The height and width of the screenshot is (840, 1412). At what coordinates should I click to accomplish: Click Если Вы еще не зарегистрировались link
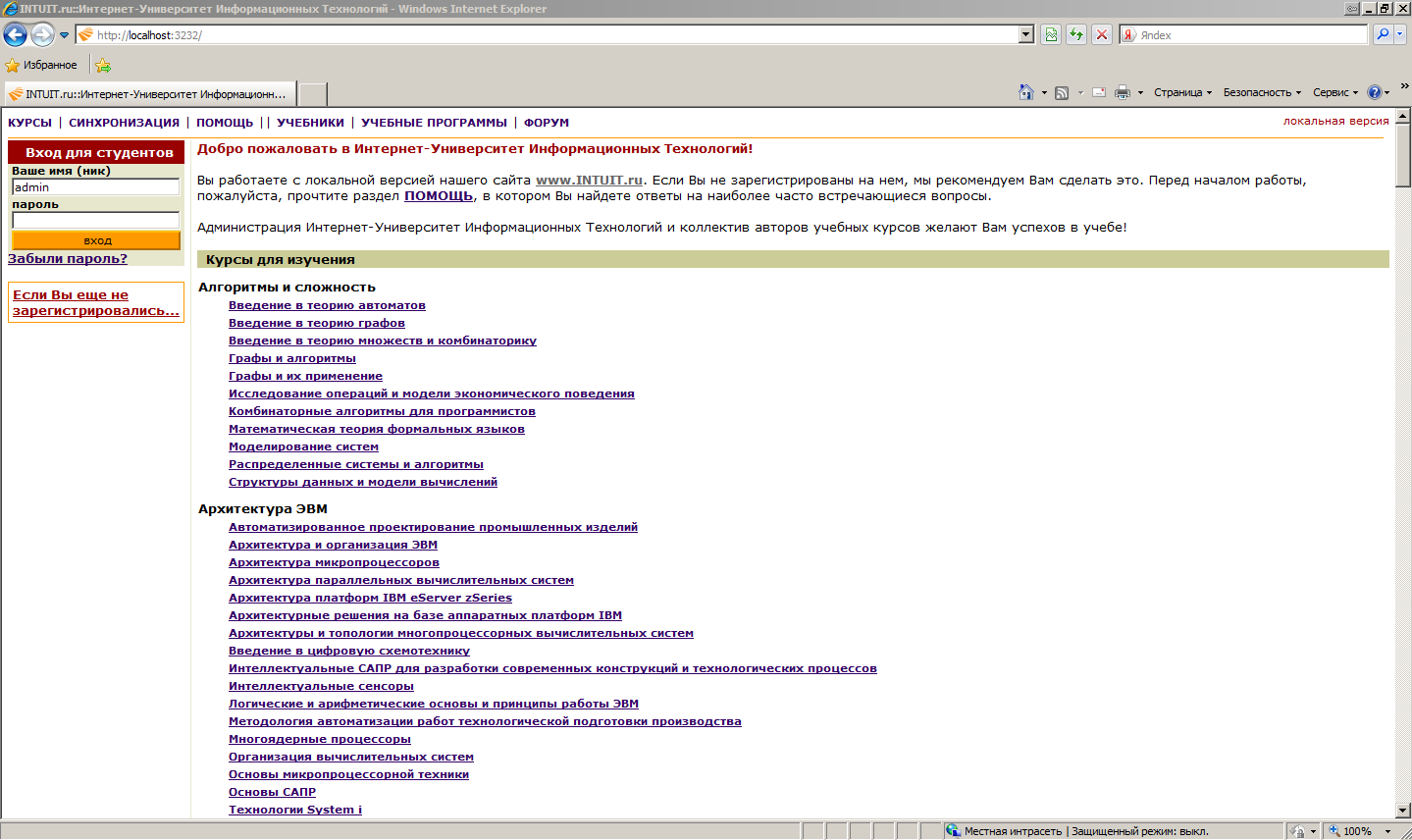click(x=96, y=302)
